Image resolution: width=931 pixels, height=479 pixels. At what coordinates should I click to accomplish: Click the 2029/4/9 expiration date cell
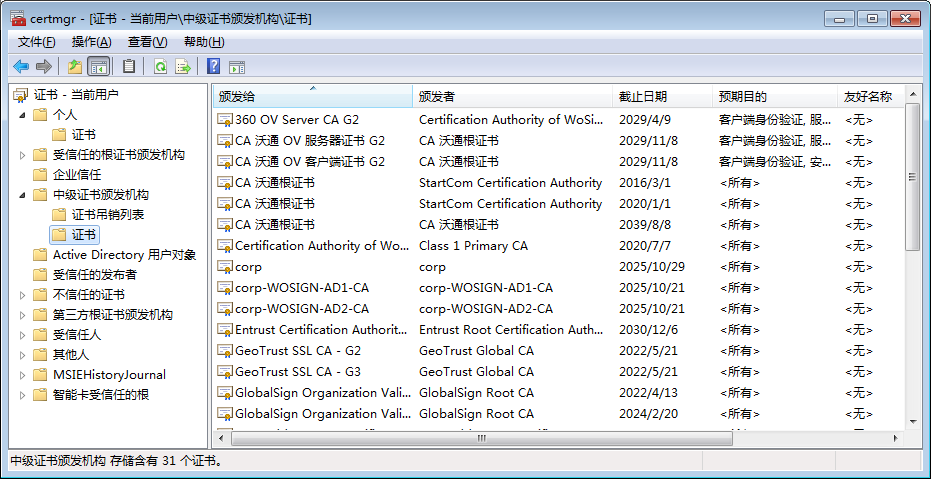[x=645, y=120]
